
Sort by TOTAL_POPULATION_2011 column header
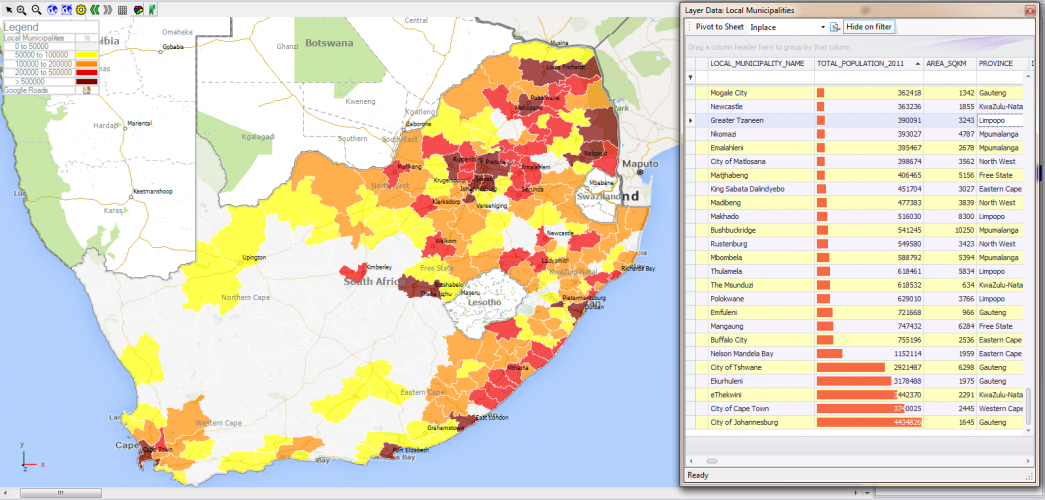(x=870, y=63)
